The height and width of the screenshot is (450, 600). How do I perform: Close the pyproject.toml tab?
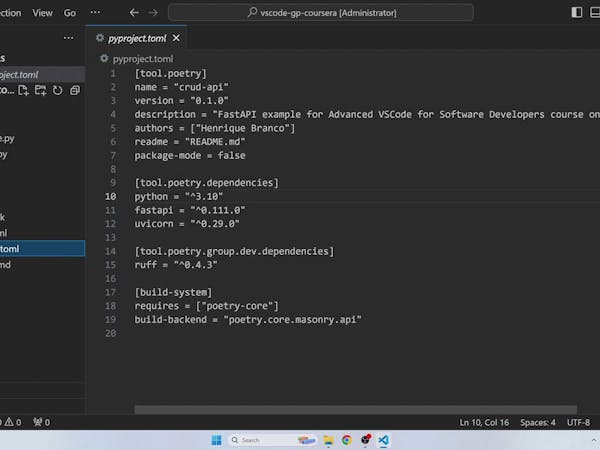(176, 38)
